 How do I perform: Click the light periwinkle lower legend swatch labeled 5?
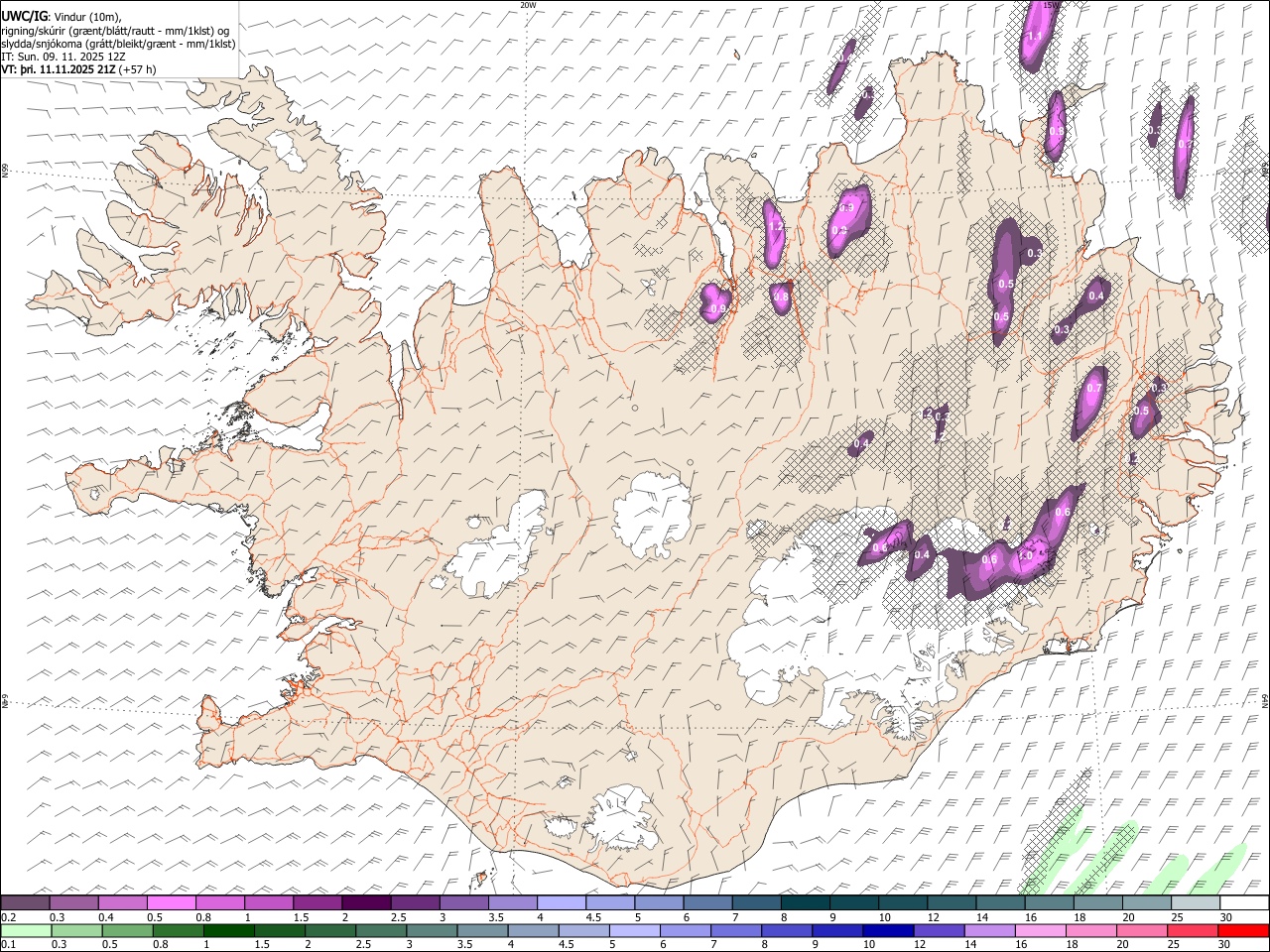click(x=635, y=931)
